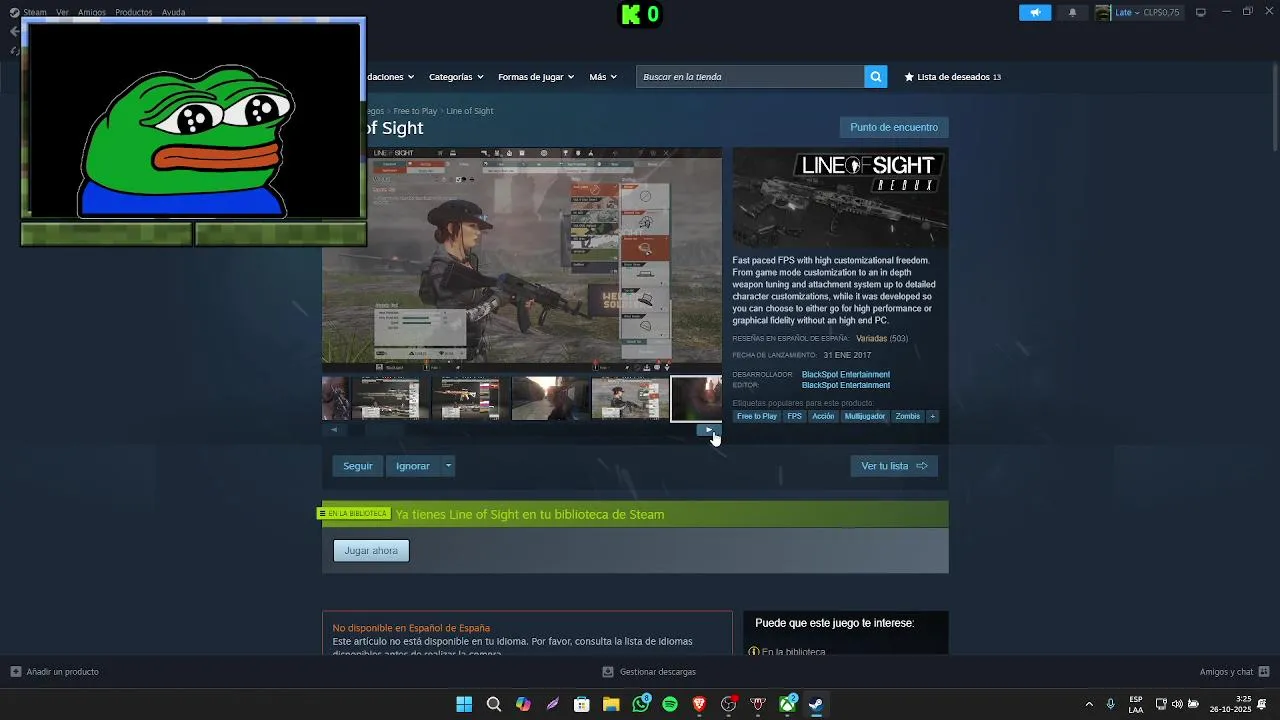The width and height of the screenshot is (1280, 720).
Task: Open the Steam menu
Action: point(35,12)
